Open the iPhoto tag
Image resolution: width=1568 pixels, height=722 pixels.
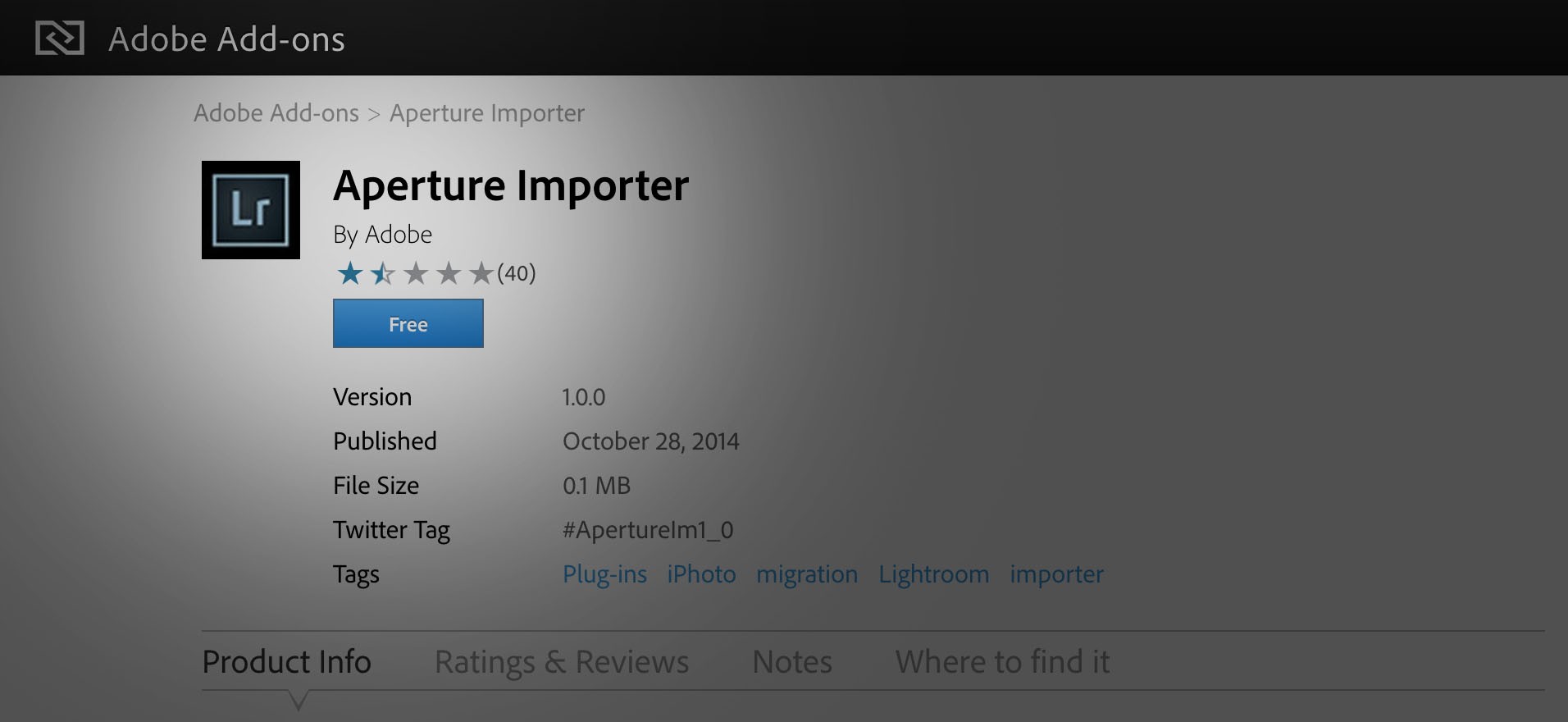click(x=701, y=574)
